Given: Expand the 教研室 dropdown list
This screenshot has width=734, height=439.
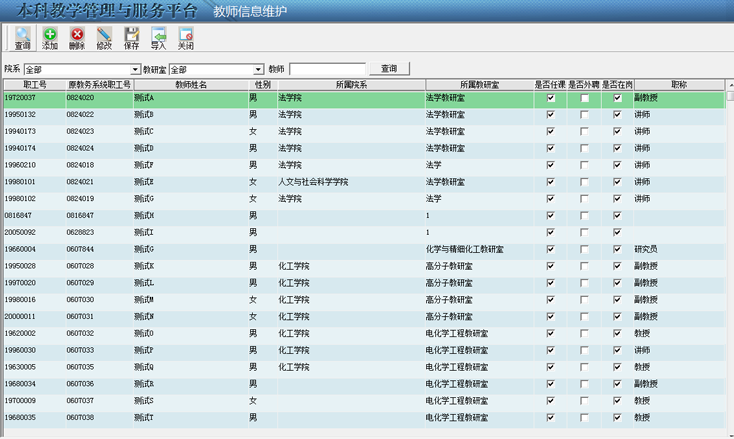Looking at the screenshot, I should point(258,70).
